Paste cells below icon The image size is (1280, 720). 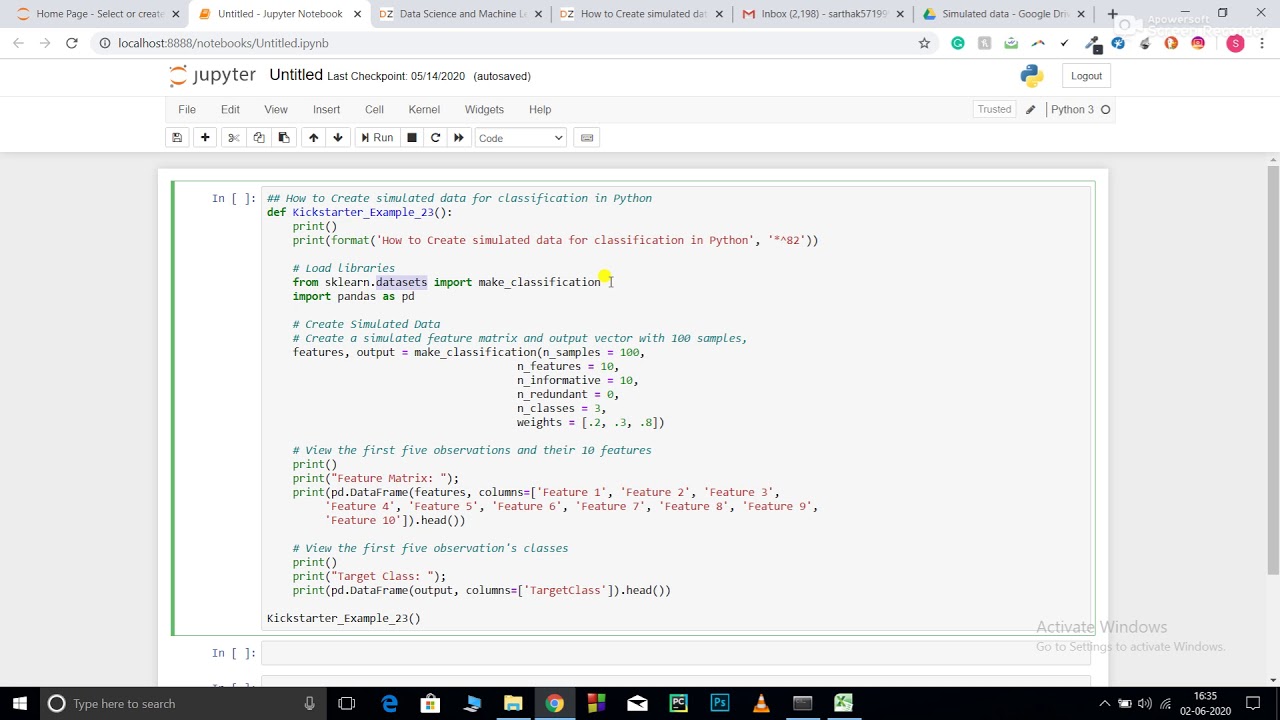(x=284, y=138)
